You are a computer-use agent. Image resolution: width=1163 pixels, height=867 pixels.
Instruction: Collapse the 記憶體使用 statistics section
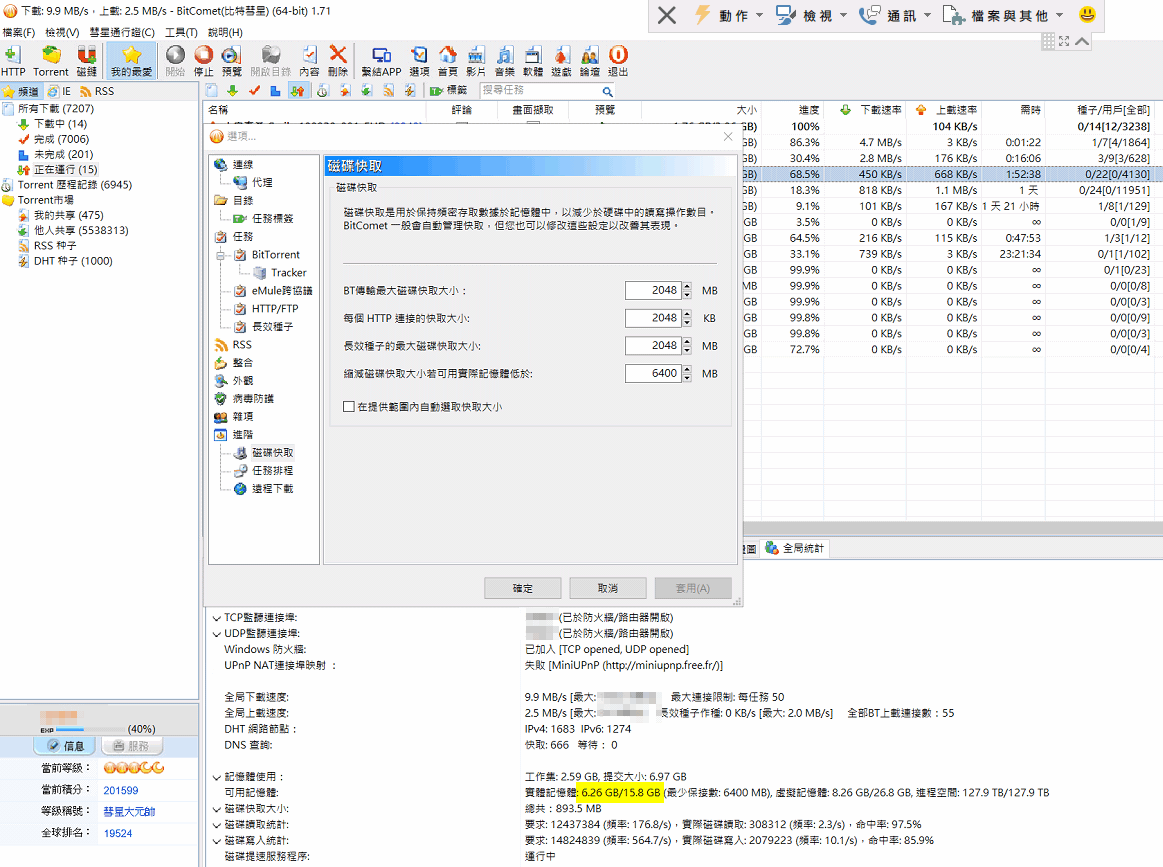coord(216,777)
